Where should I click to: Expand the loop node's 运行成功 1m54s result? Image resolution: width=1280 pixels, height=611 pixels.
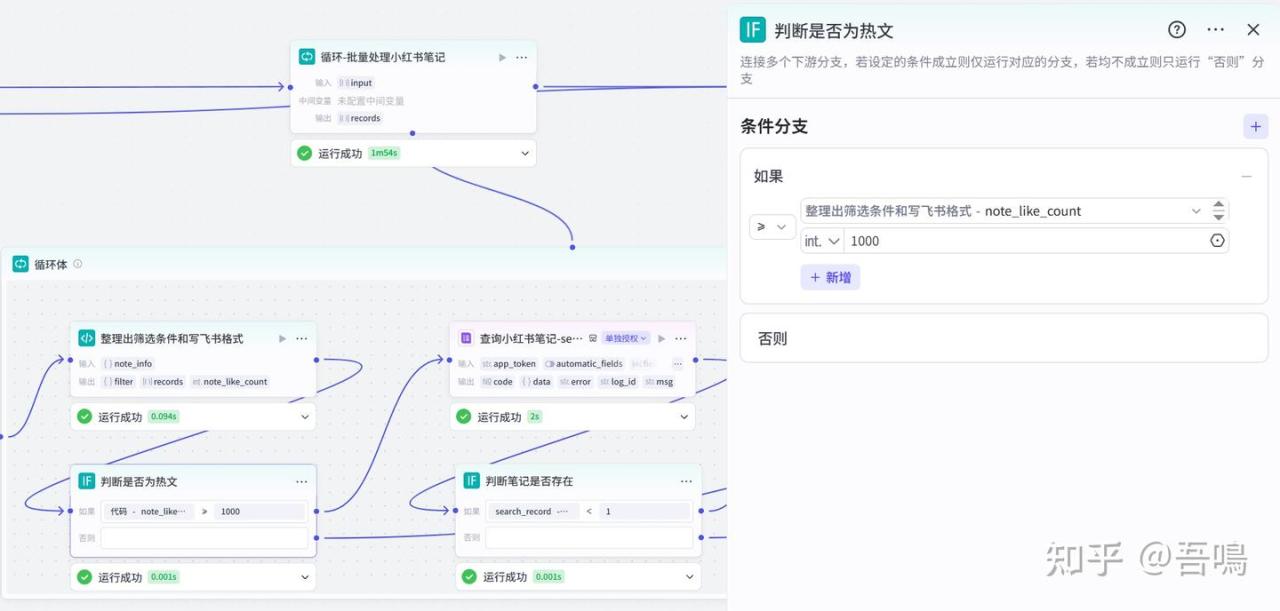[525, 153]
